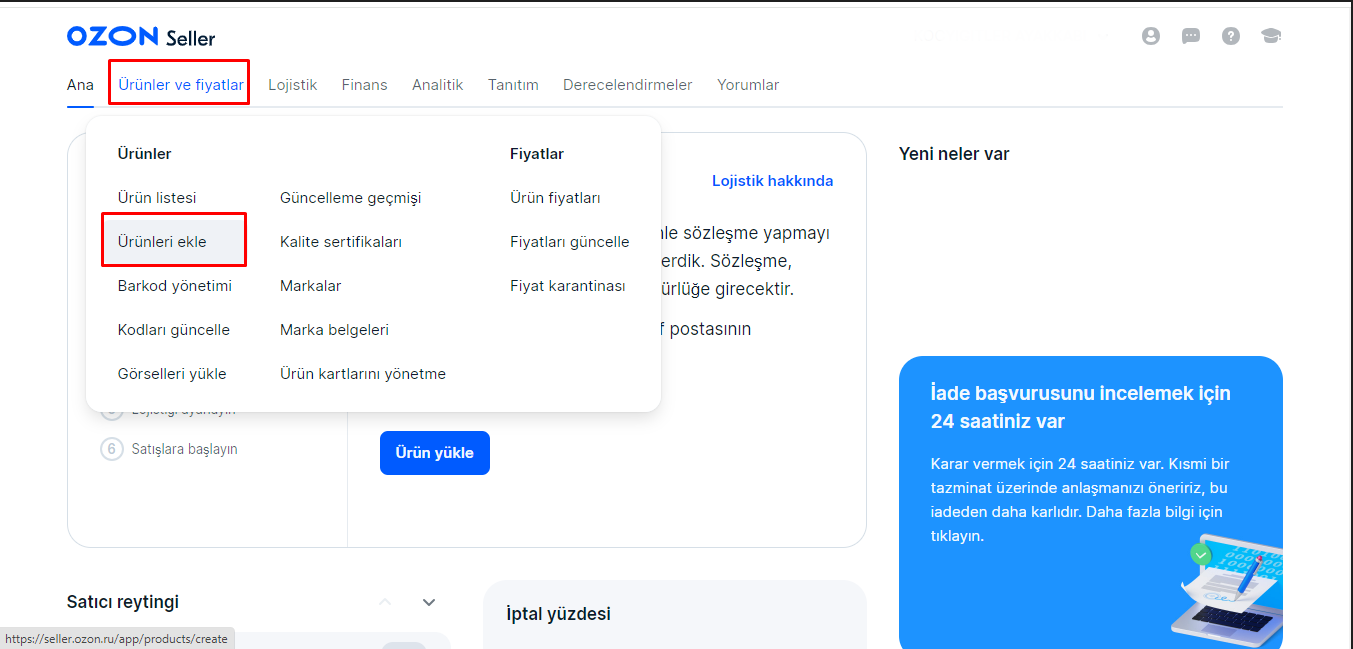
Task: Click the Satıcı reytingi heading
Action: tap(123, 602)
